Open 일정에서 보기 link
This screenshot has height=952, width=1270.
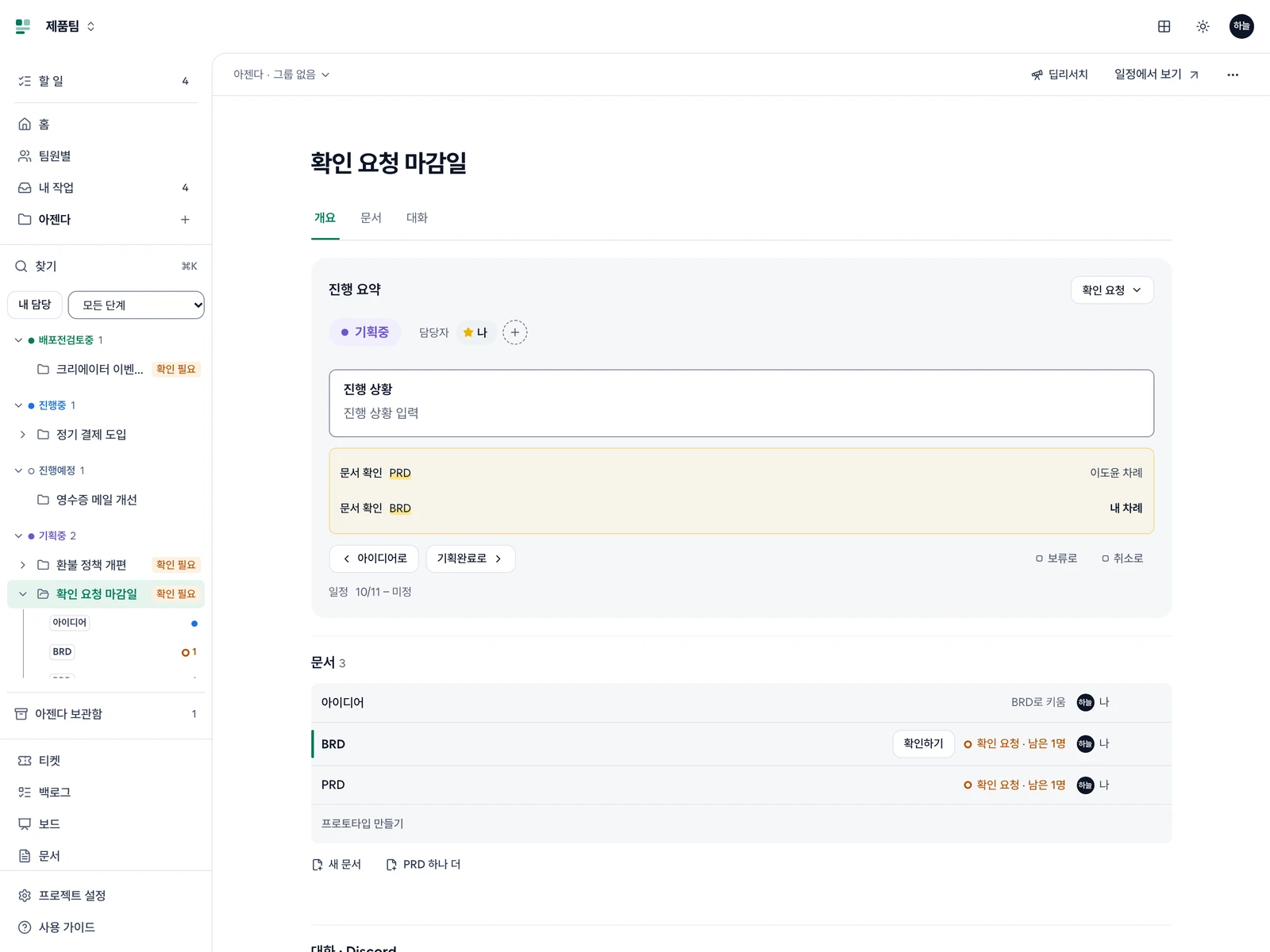click(1157, 75)
